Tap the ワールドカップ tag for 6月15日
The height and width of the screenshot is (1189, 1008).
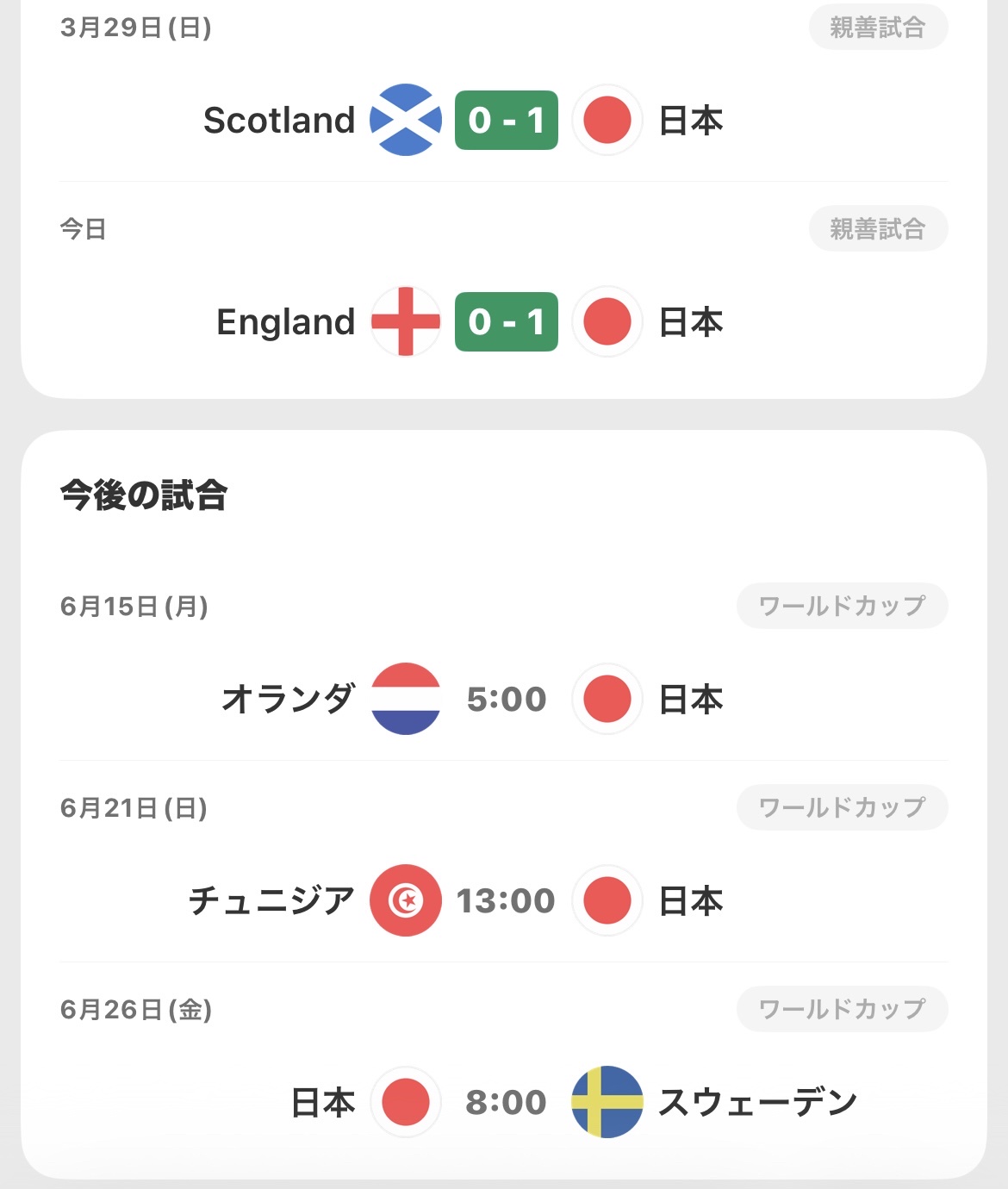[842, 606]
